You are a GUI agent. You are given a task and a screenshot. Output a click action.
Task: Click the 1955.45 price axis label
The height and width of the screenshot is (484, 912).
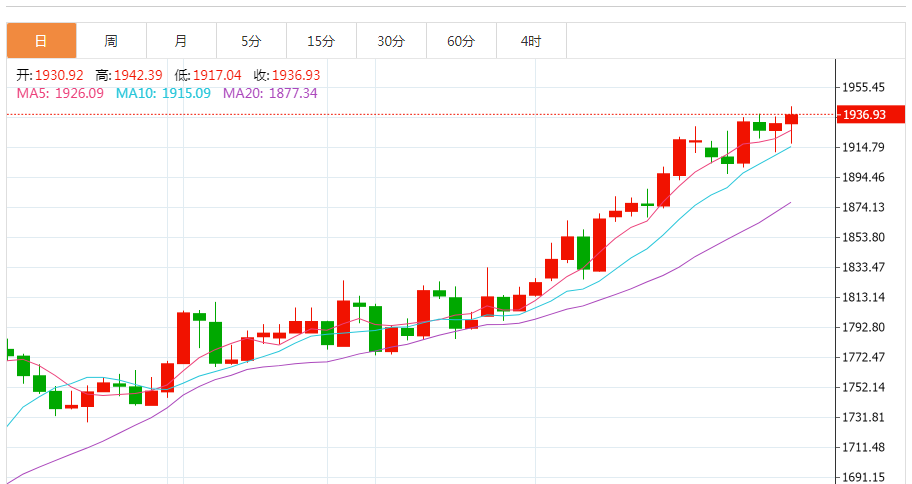click(864, 87)
